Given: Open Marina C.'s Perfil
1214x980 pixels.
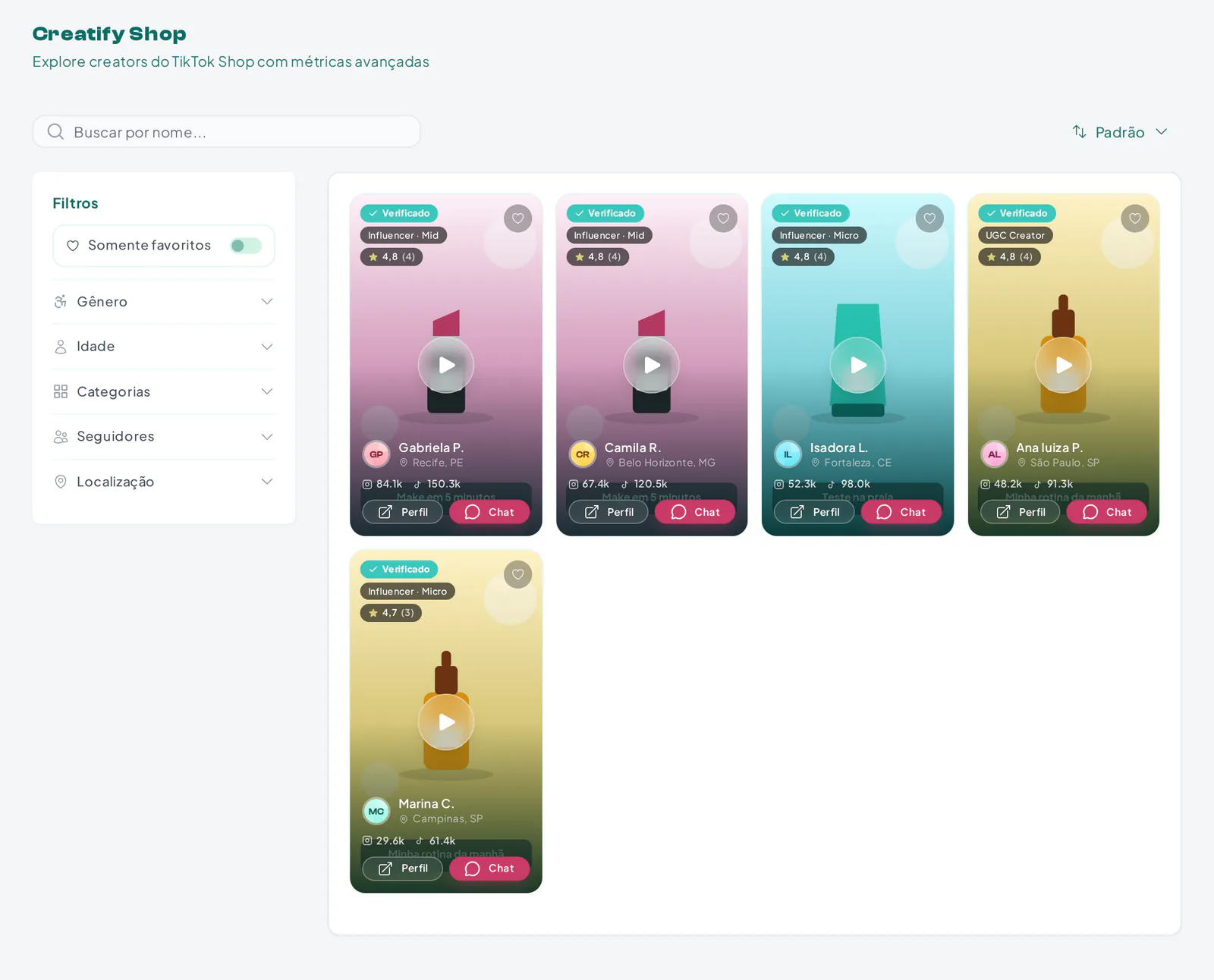Looking at the screenshot, I should [402, 868].
